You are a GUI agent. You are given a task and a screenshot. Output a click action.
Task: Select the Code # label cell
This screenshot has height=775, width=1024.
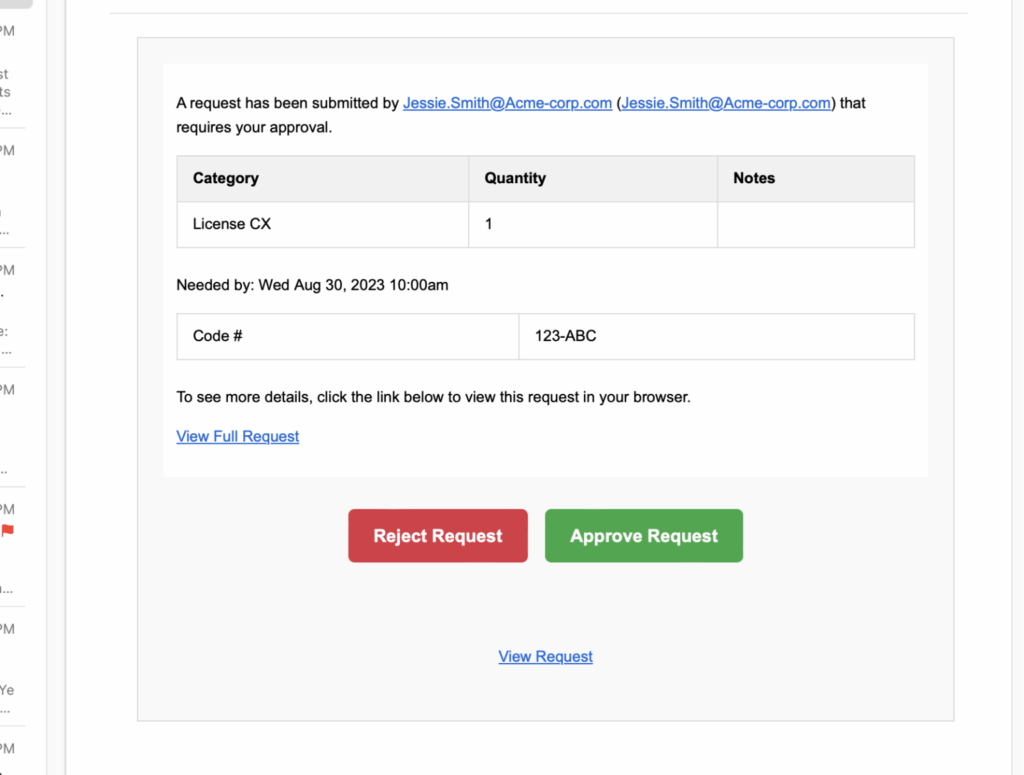(216, 336)
